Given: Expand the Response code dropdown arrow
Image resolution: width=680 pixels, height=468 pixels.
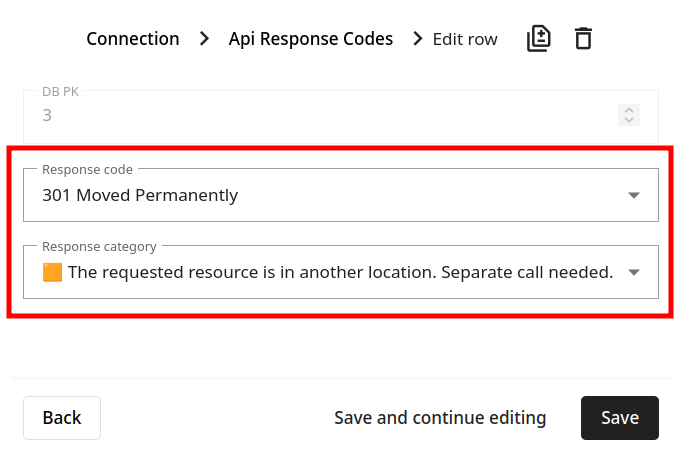Looking at the screenshot, I should [x=634, y=195].
